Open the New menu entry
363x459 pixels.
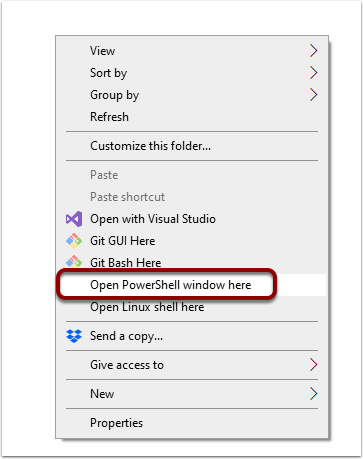click(x=102, y=394)
